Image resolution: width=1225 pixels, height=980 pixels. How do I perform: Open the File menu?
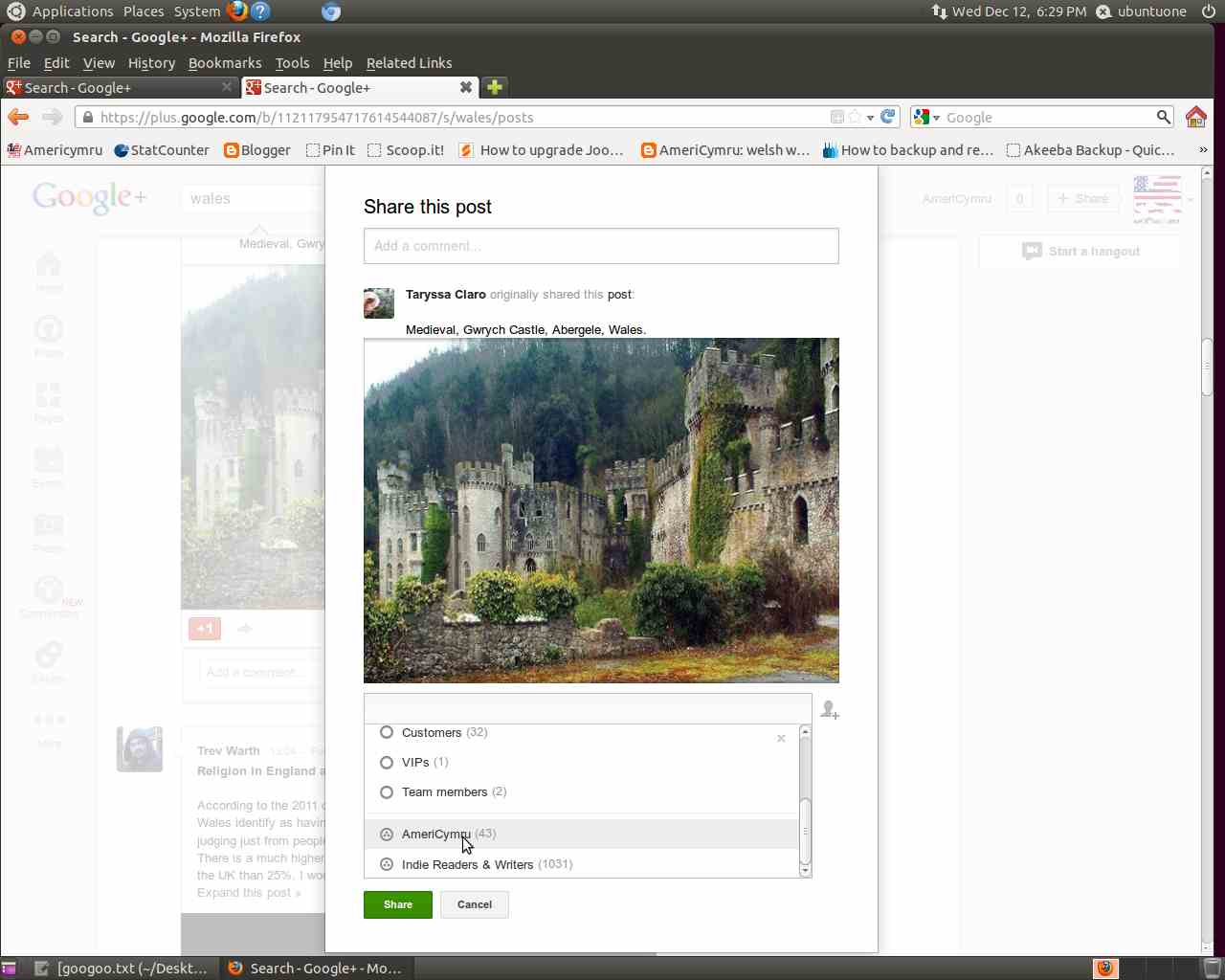[x=19, y=63]
